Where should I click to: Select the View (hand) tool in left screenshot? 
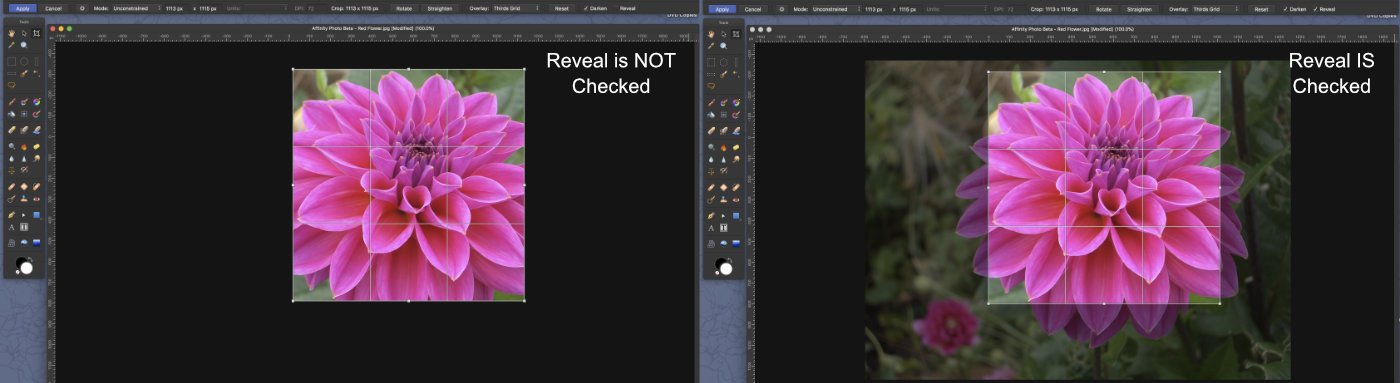point(12,34)
